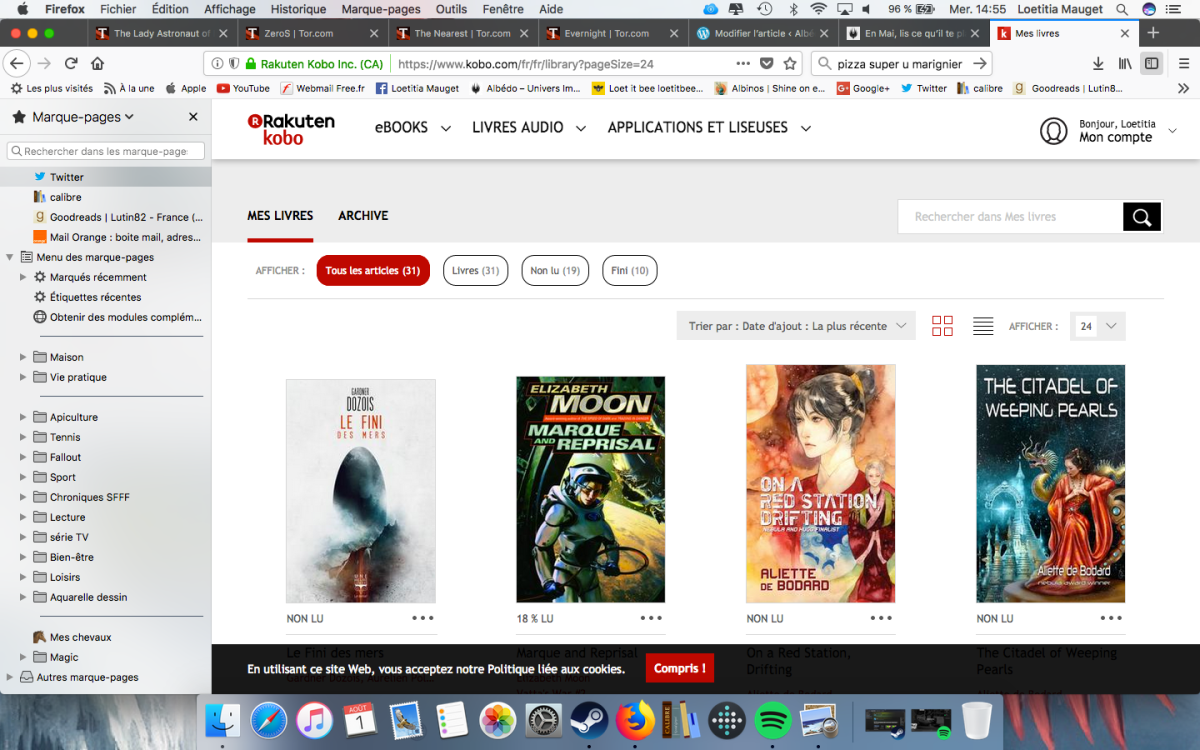Open the Mon compte profile icon
This screenshot has height=750, width=1200.
pyautogui.click(x=1054, y=131)
